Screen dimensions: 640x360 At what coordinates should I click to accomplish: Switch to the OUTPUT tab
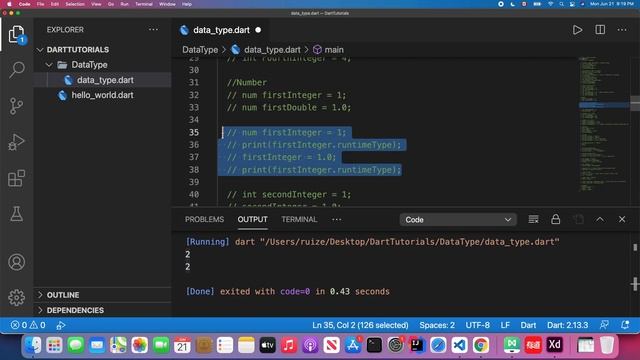pyautogui.click(x=252, y=220)
